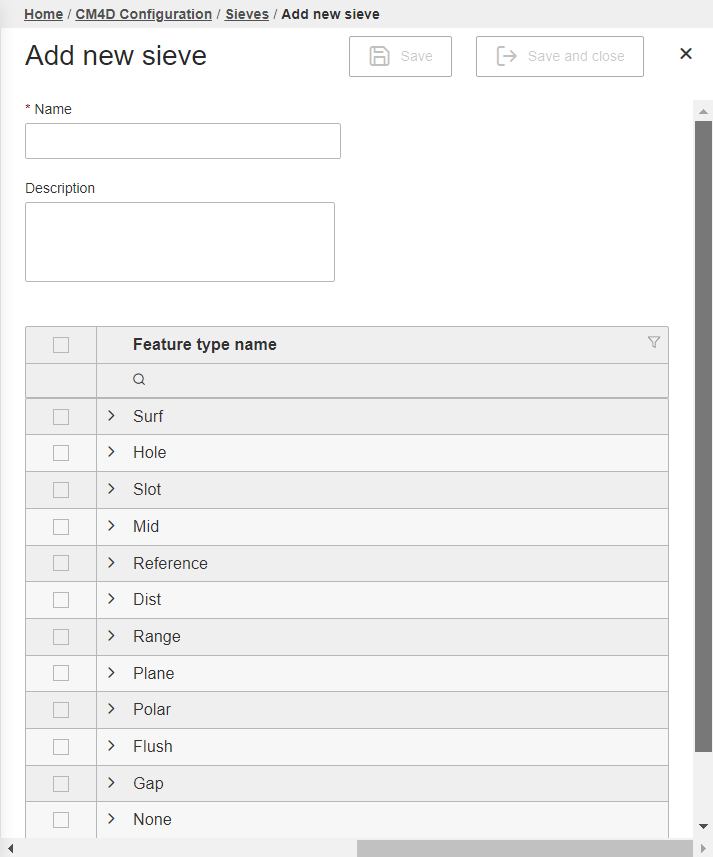Image resolution: width=713 pixels, height=857 pixels.
Task: Open the Plane row expander
Action: (x=111, y=673)
